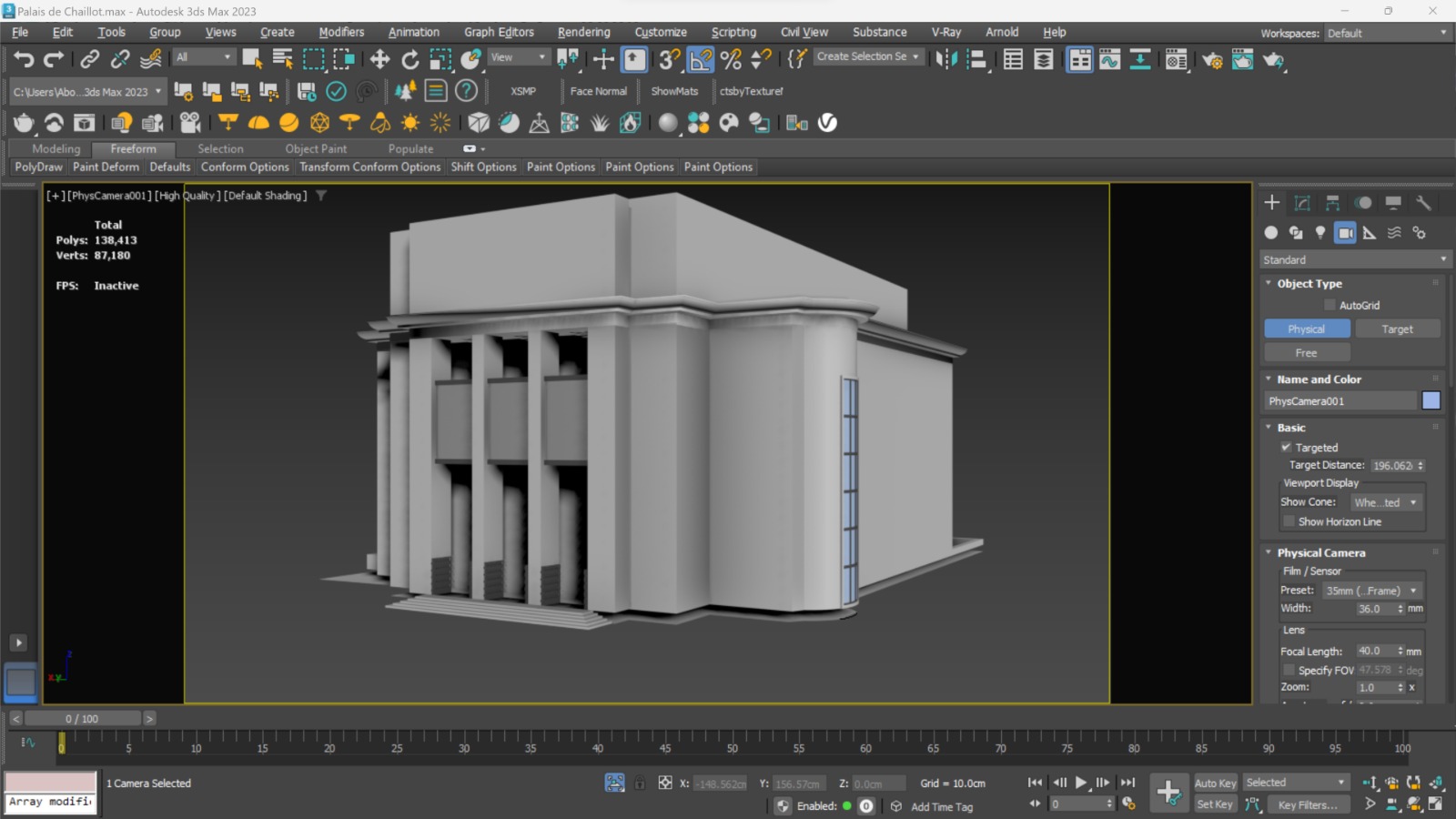Select the Move transform tool
This screenshot has height=819, width=1456.
pyautogui.click(x=379, y=60)
